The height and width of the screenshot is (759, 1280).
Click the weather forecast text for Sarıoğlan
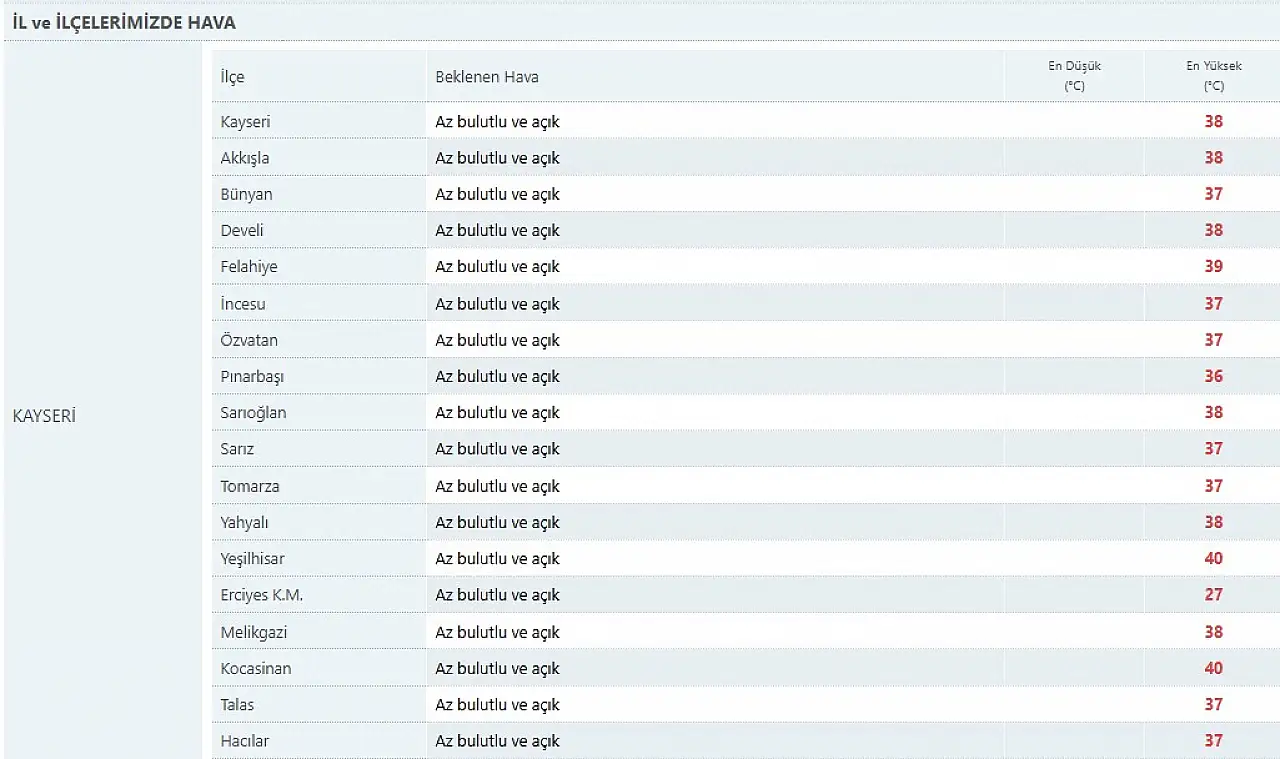[x=497, y=412]
